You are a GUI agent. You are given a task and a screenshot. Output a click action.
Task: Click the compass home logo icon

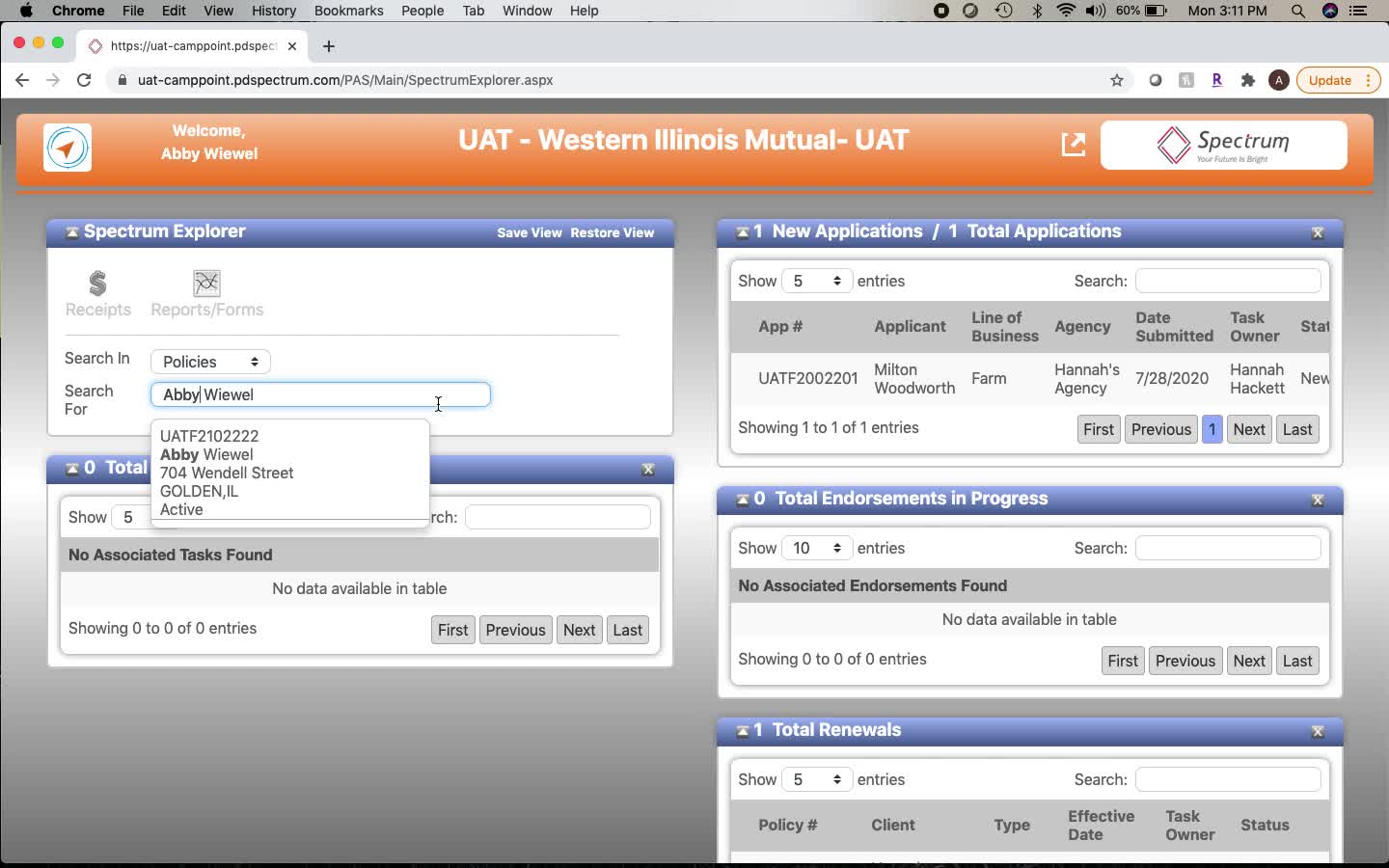click(x=68, y=148)
